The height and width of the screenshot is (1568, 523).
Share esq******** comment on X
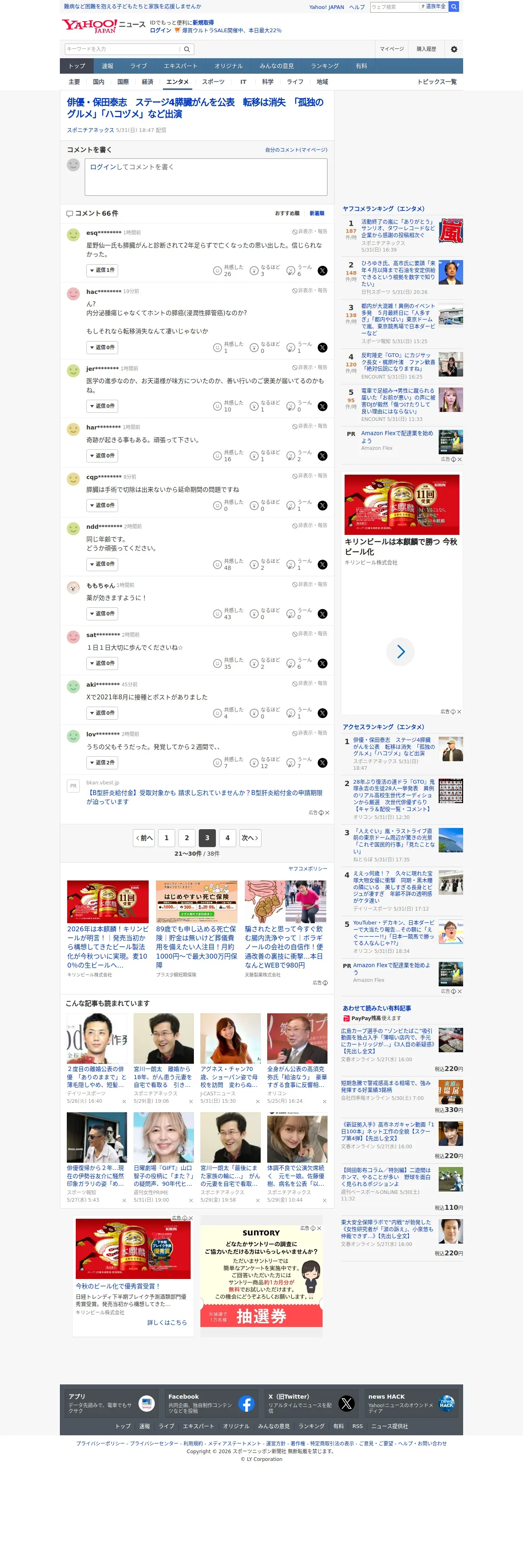click(322, 271)
